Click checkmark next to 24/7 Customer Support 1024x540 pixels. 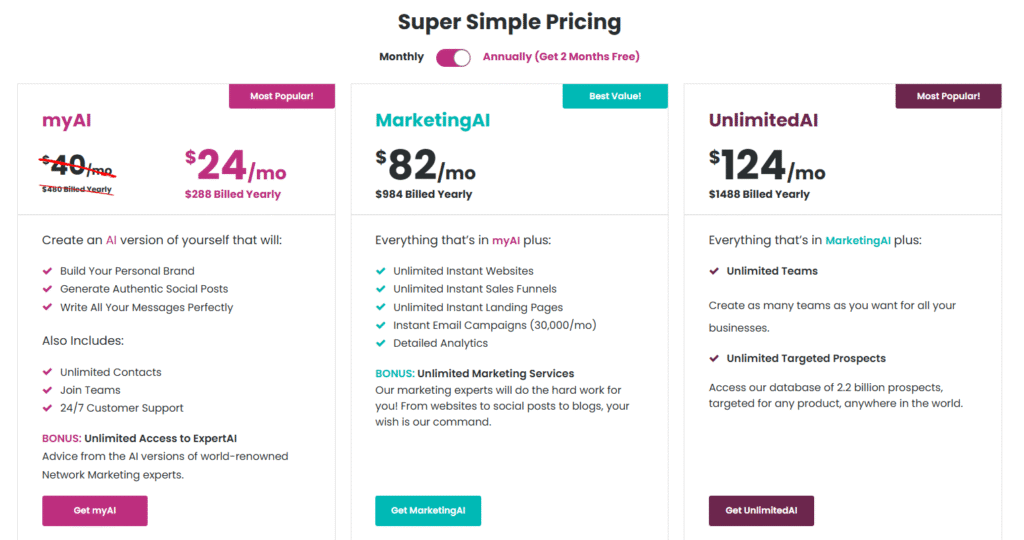47,408
